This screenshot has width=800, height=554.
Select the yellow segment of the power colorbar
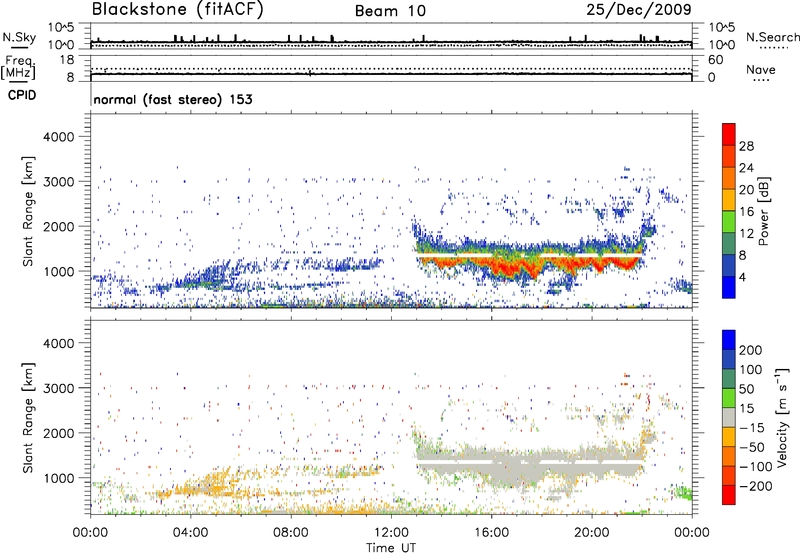[x=729, y=199]
